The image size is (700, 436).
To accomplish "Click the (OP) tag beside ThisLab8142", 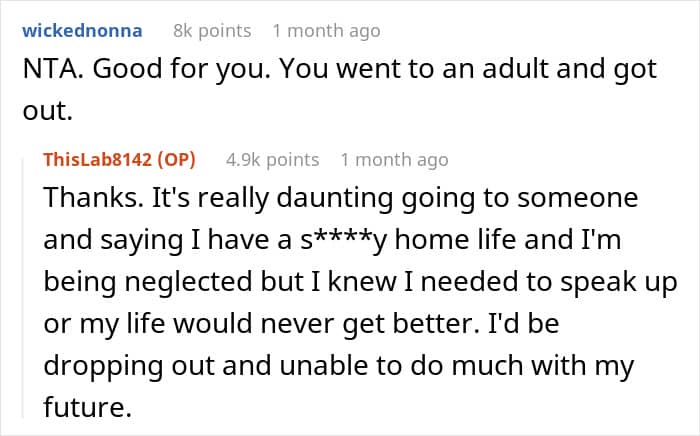I will click(176, 159).
